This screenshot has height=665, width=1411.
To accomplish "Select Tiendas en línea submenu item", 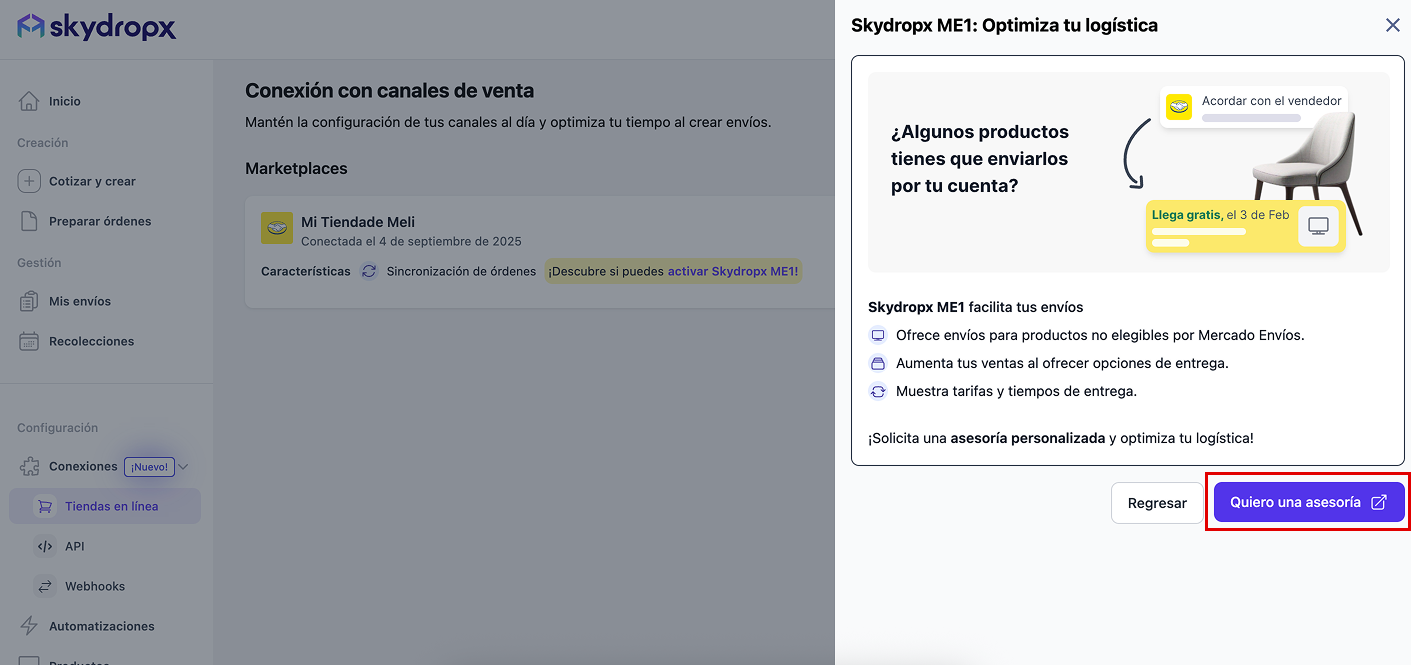I will pyautogui.click(x=105, y=506).
